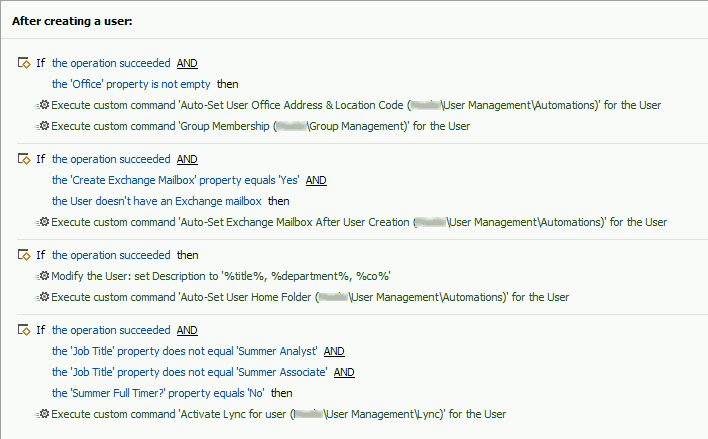
Task: Toggle AND after 'operation succeeded' in Exchange Mailbox rule
Action: (x=187, y=159)
